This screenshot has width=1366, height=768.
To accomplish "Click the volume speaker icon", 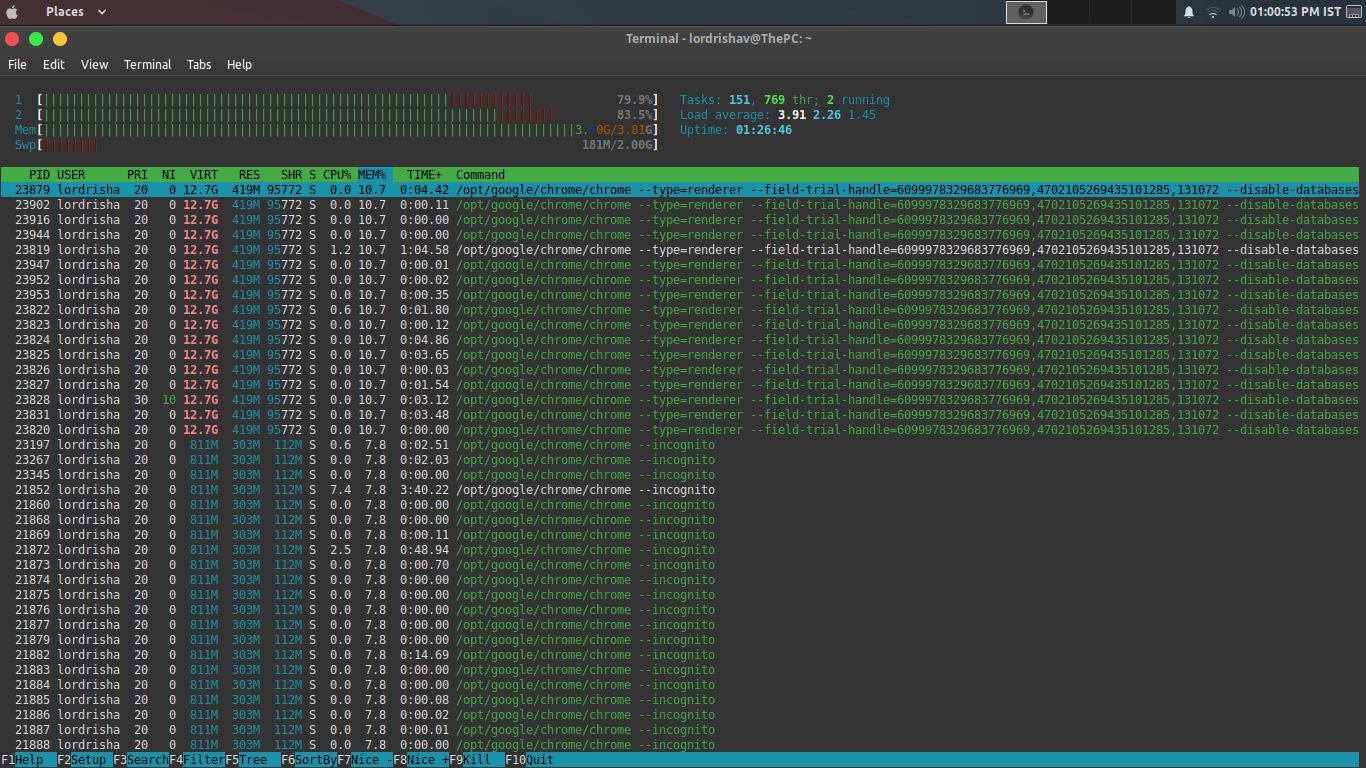I will coord(1236,12).
